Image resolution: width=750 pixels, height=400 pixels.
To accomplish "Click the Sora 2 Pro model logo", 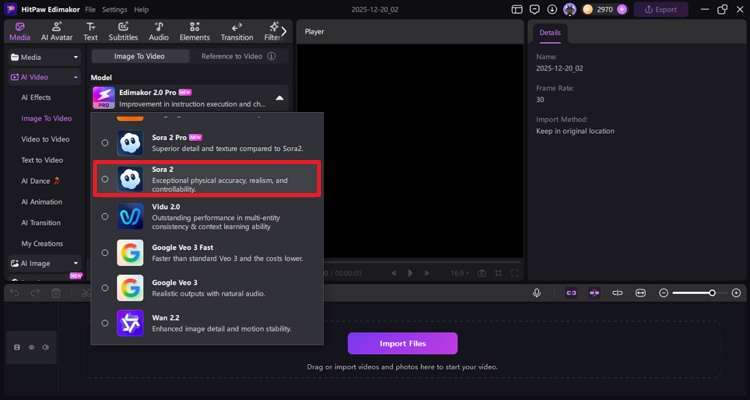I will [130, 143].
